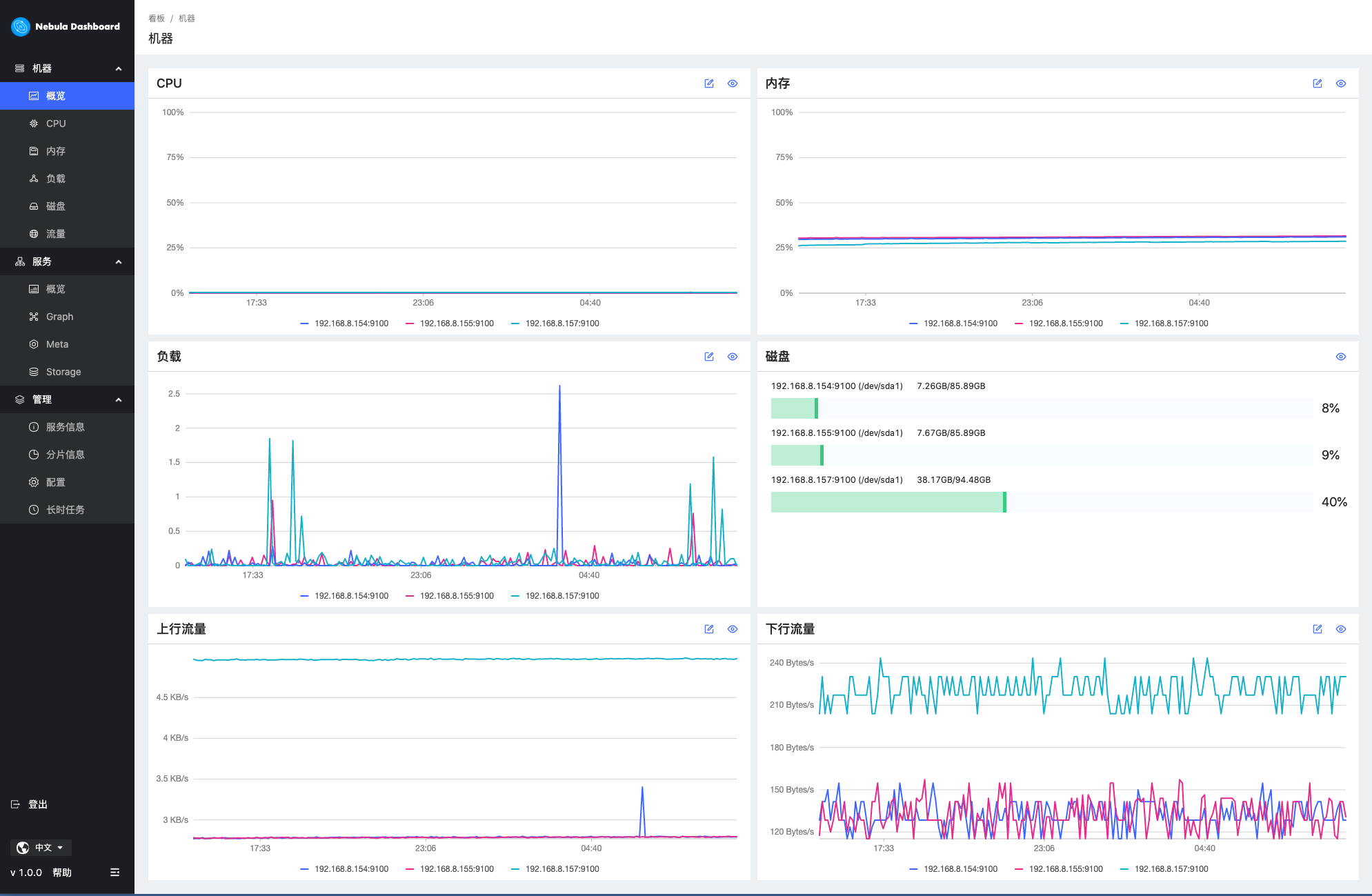This screenshot has width=1372, height=896.
Task: Open edit icon on 上行流量 panel
Action: 709,629
